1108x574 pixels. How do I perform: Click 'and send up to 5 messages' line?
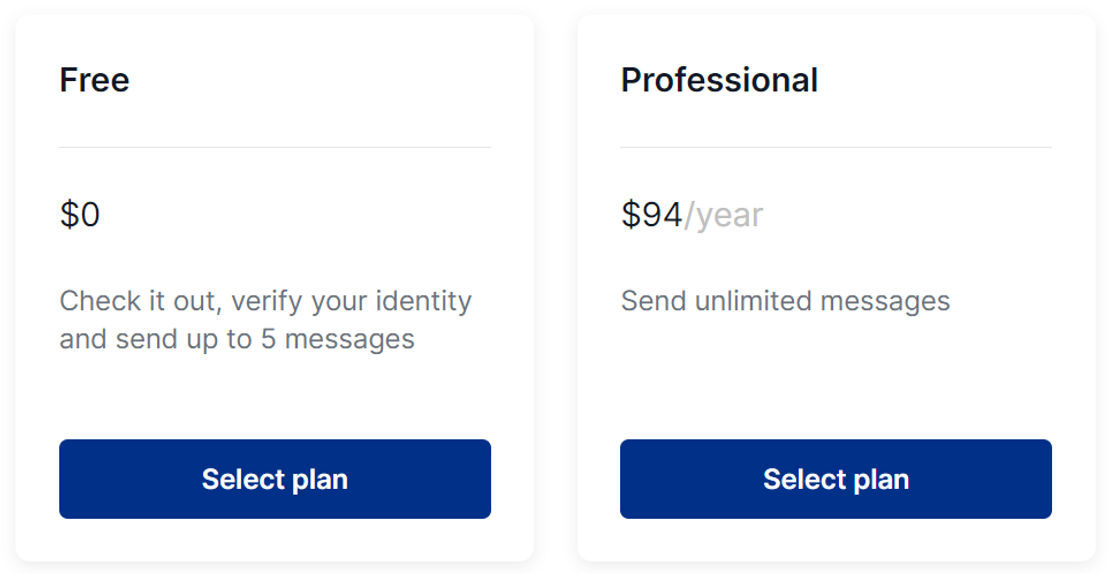click(237, 339)
